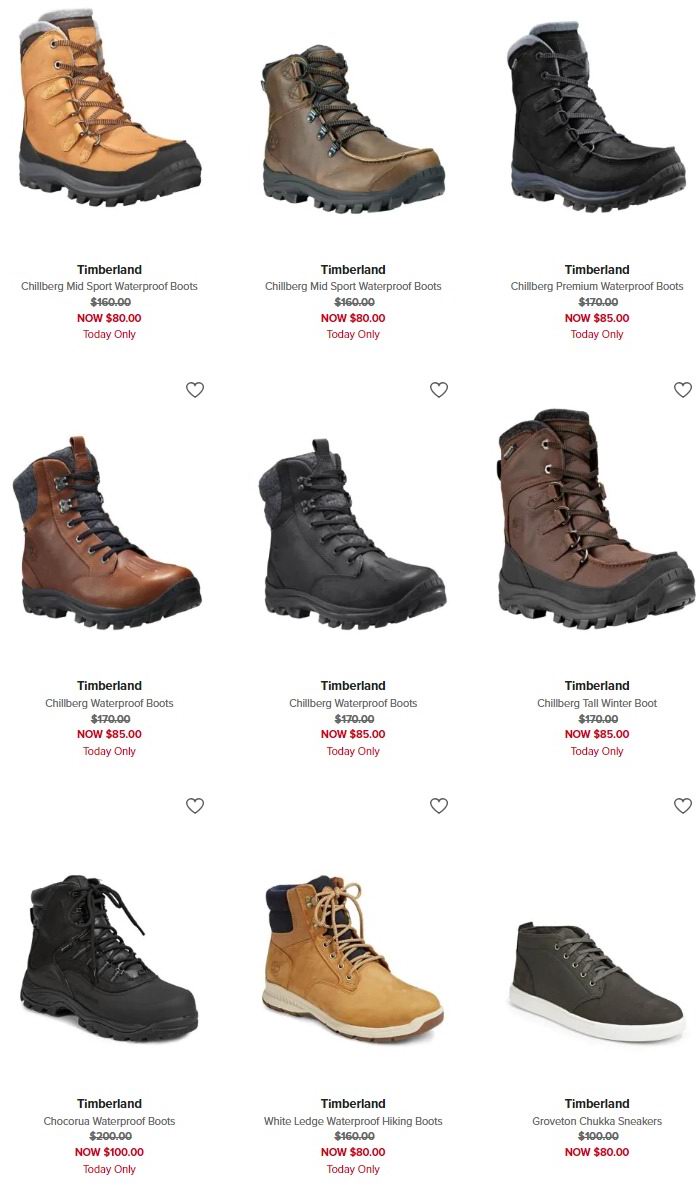700x1192 pixels.
Task: View black Chillberg Premium Waterproof Boots photo
Action: [597, 116]
